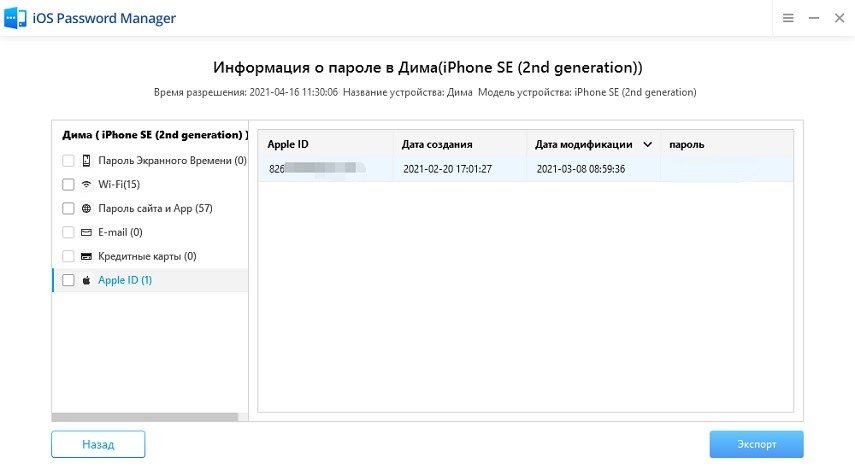Image resolution: width=855 pixels, height=475 pixels.
Task: Check the Wi-Fi(15) checkbox
Action: (68, 184)
